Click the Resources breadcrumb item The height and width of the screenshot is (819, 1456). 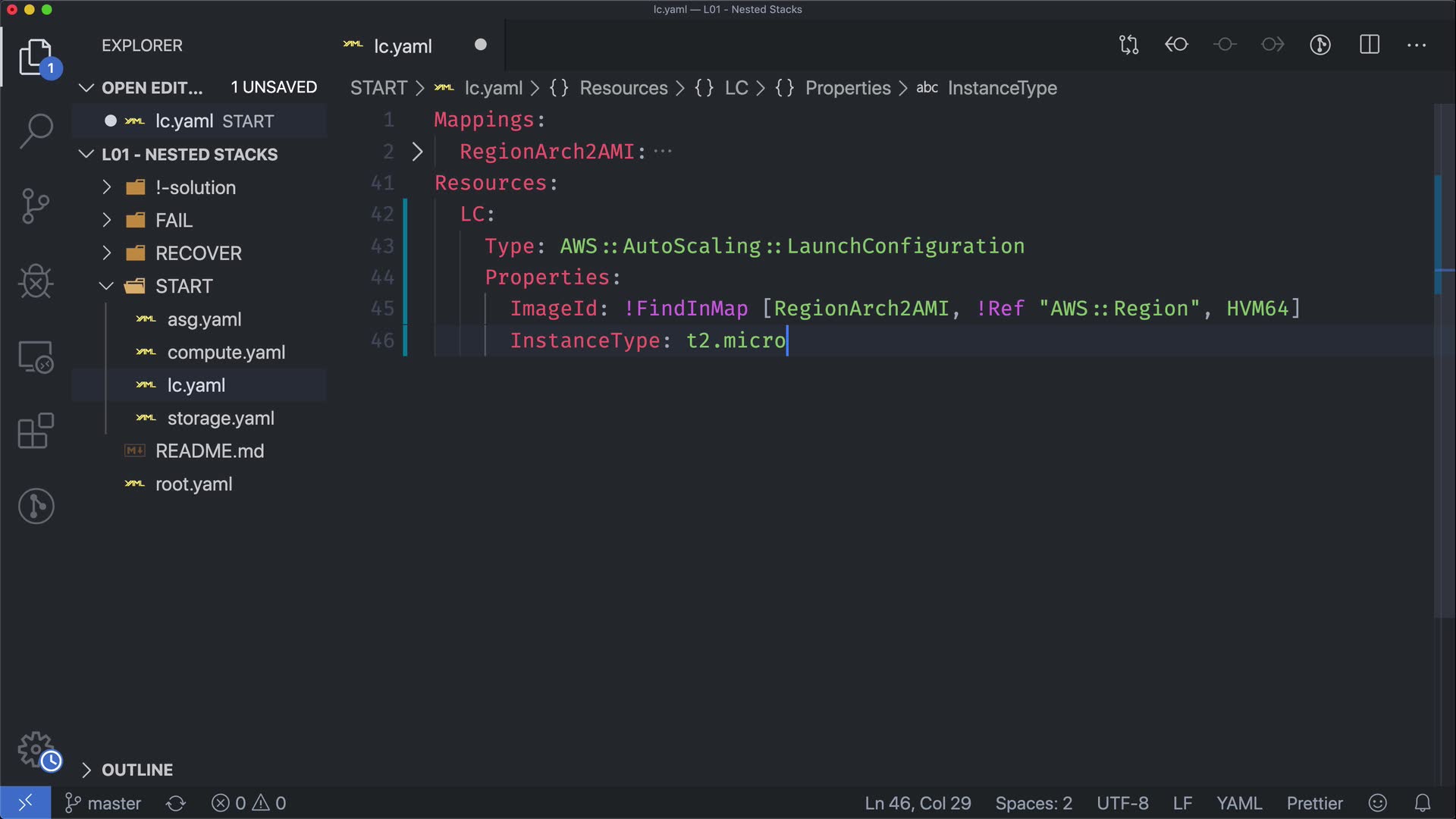pos(623,88)
